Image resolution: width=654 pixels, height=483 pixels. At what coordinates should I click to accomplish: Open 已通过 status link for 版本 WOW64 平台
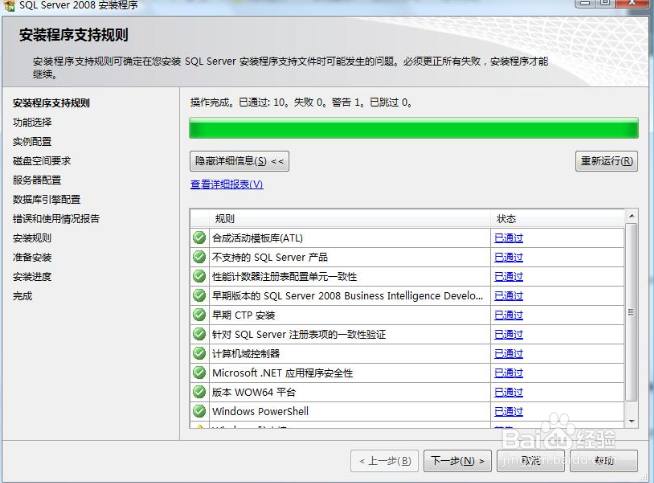508,392
